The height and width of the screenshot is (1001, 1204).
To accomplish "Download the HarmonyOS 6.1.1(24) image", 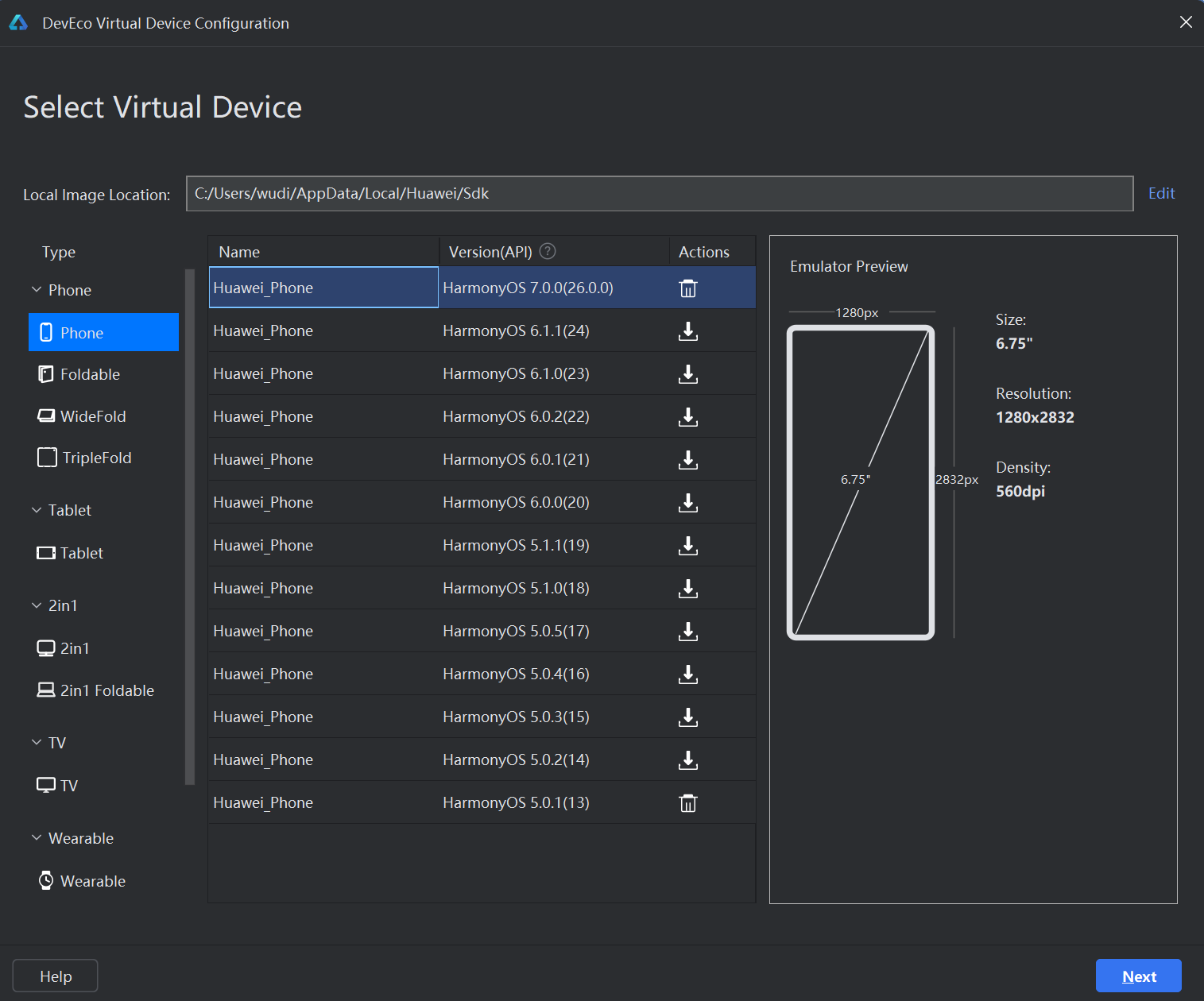I will [x=688, y=331].
